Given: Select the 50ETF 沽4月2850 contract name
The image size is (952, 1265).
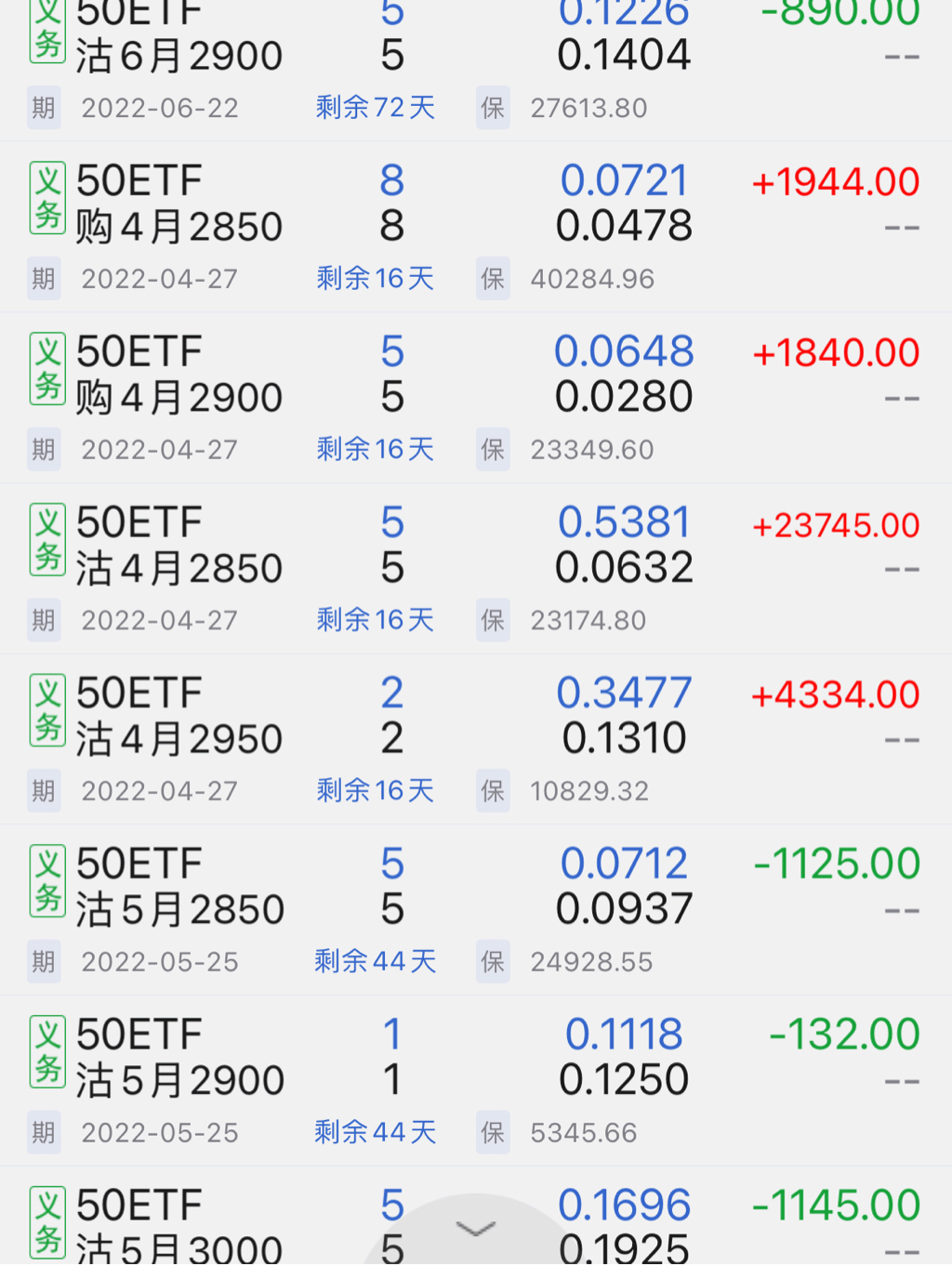Looking at the screenshot, I should click(x=178, y=546).
